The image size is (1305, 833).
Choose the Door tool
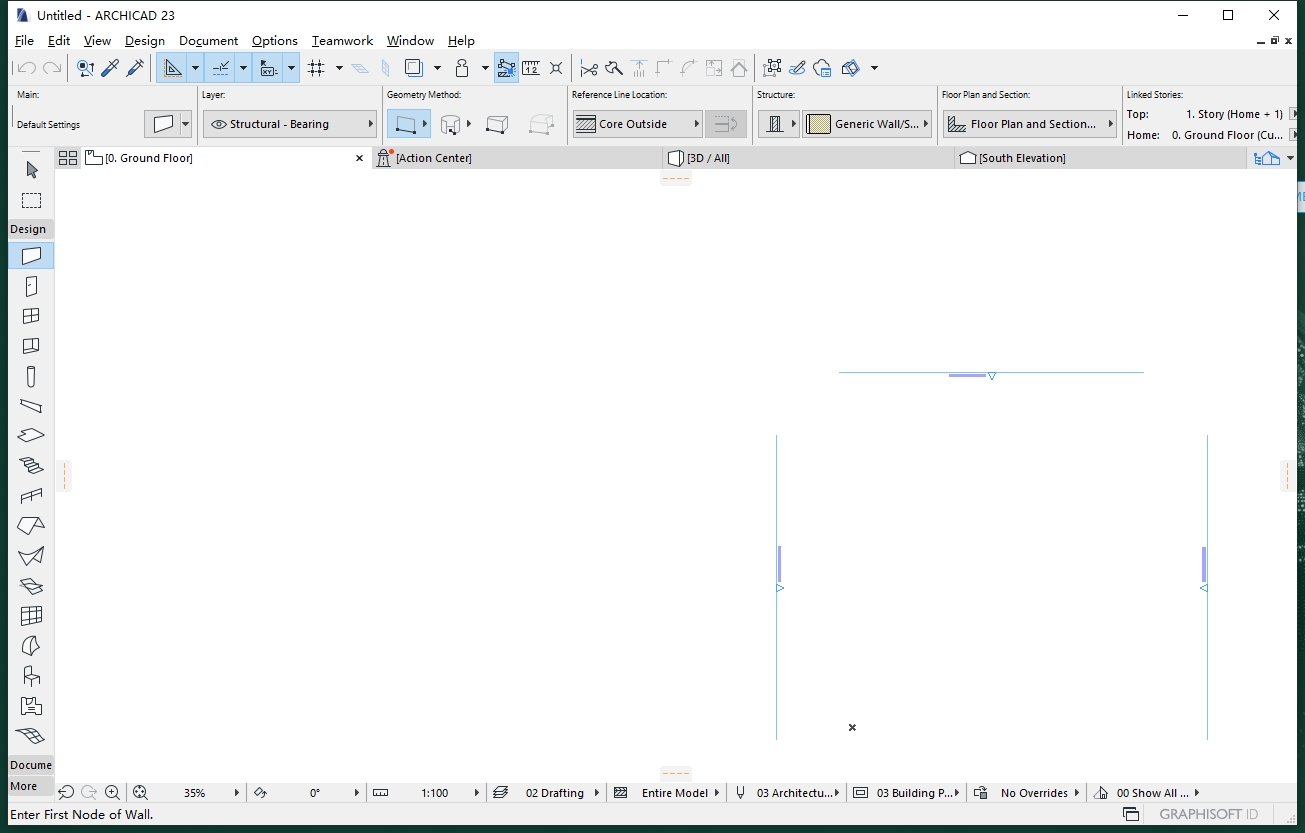point(31,286)
